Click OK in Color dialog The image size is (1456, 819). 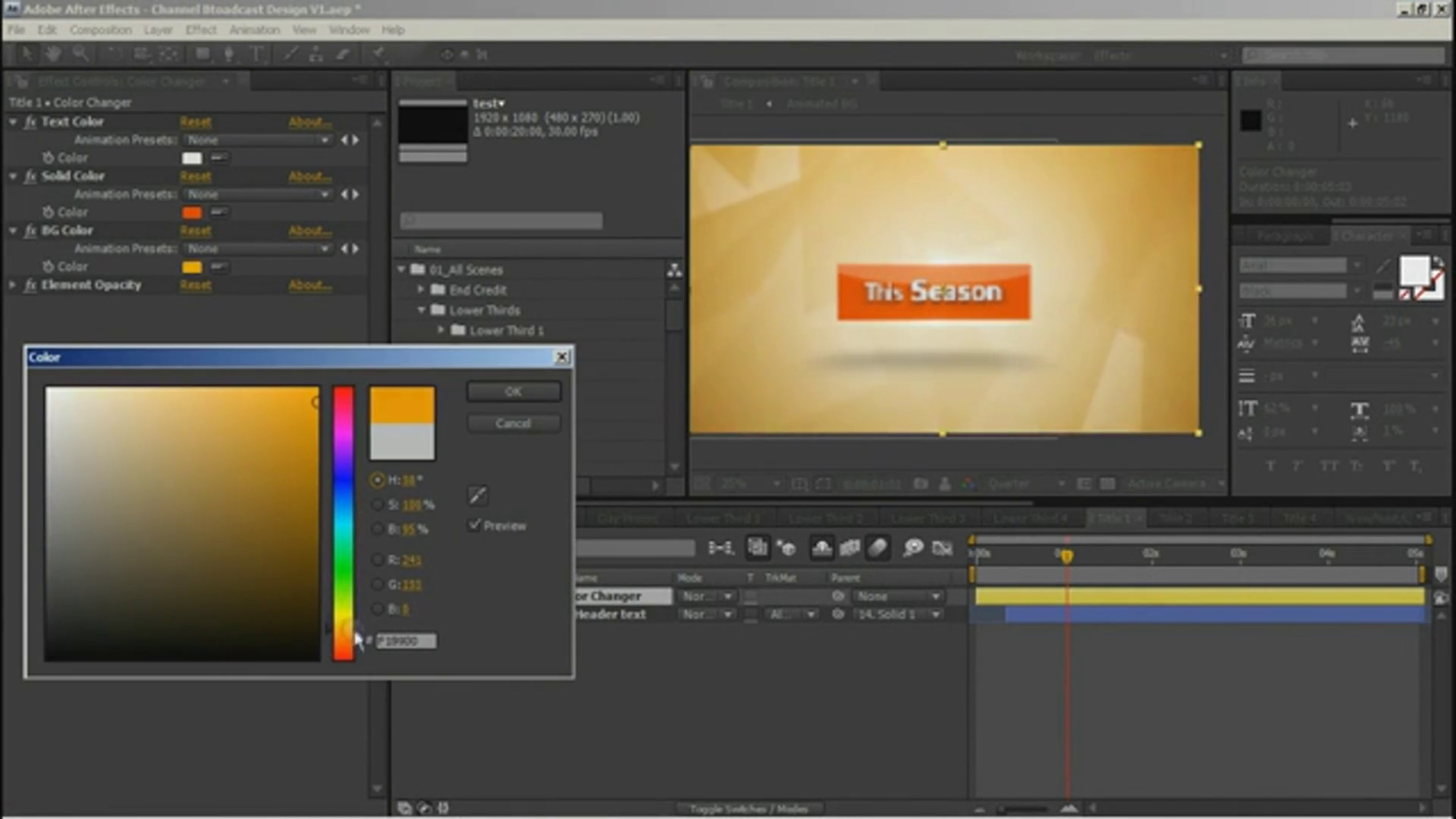[x=513, y=391]
